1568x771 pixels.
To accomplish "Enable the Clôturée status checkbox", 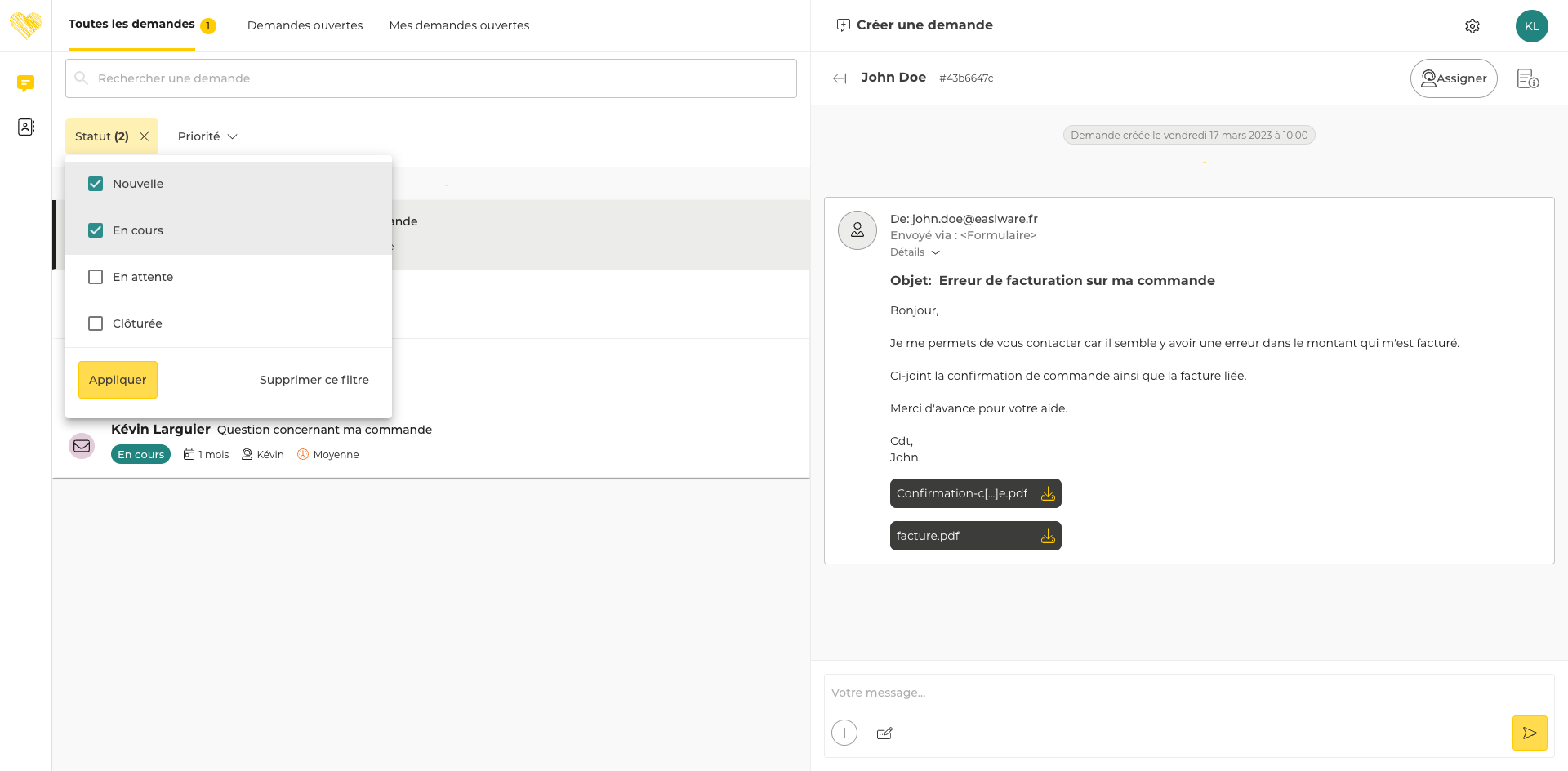I will click(x=96, y=323).
